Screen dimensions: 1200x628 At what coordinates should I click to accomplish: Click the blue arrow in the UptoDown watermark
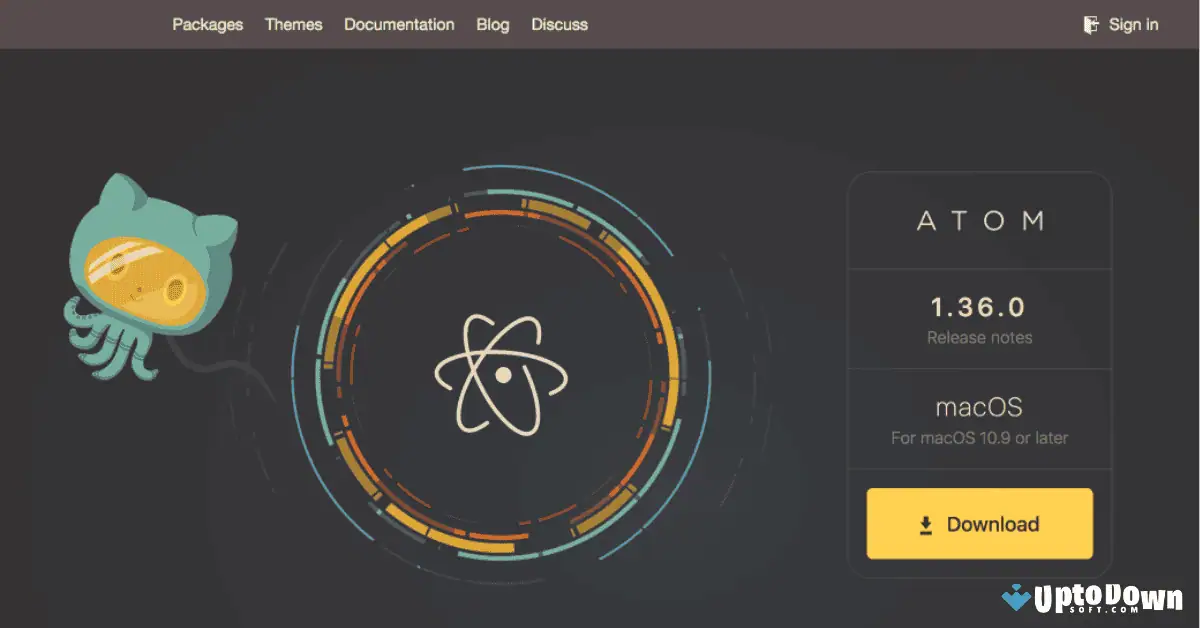tap(1017, 598)
